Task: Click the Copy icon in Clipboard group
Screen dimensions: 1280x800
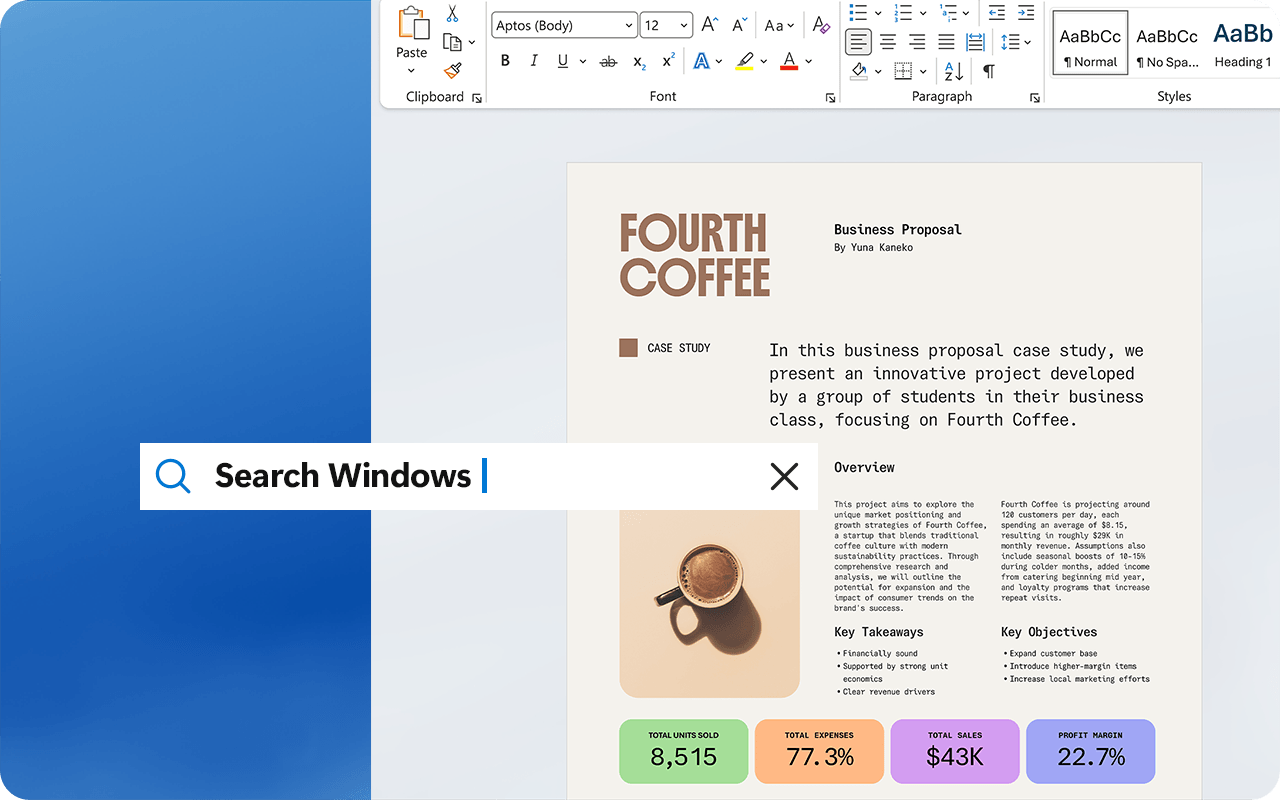Action: (x=453, y=42)
